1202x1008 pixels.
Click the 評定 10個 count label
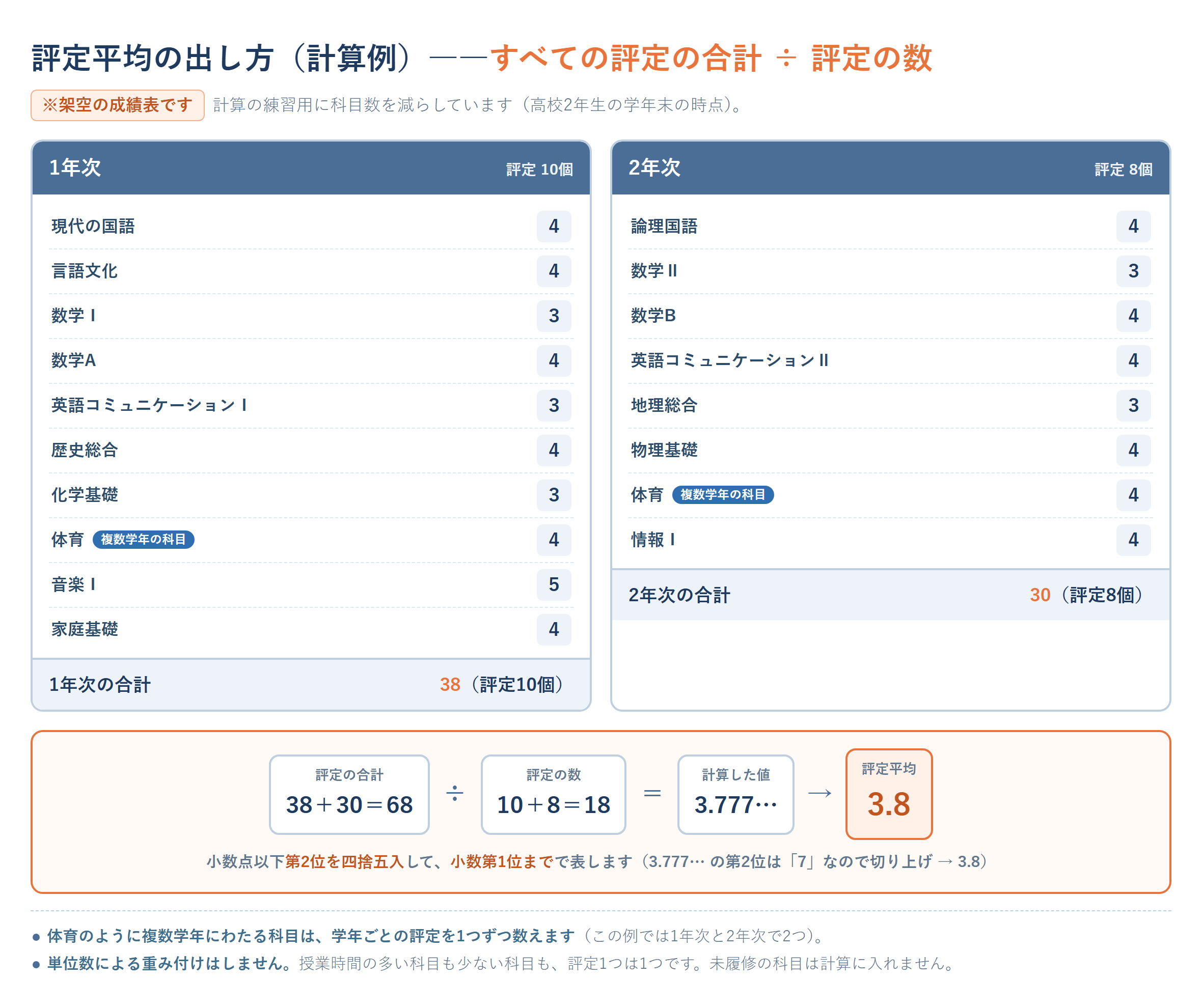pos(539,170)
